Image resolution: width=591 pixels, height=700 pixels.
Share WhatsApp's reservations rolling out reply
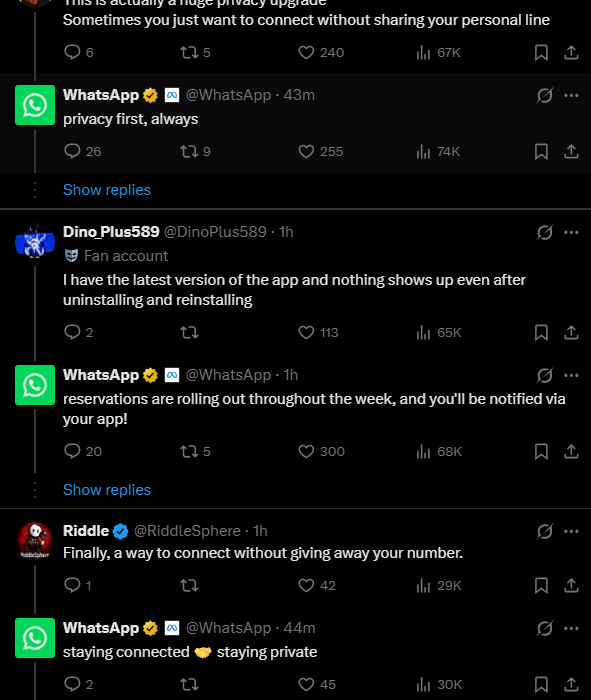point(571,451)
